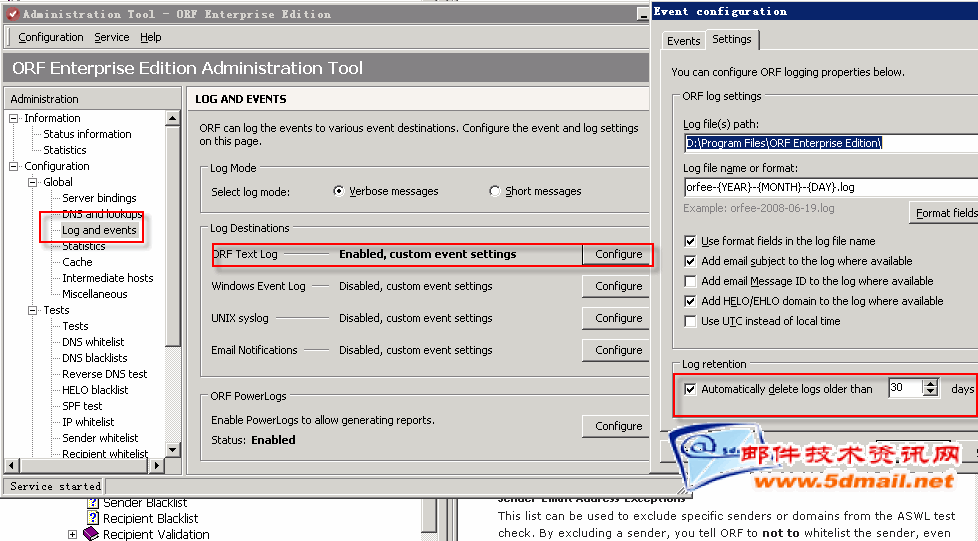The width and height of the screenshot is (978, 541).
Task: Click the Log file(s) path field
Action: pyautogui.click(x=820, y=143)
